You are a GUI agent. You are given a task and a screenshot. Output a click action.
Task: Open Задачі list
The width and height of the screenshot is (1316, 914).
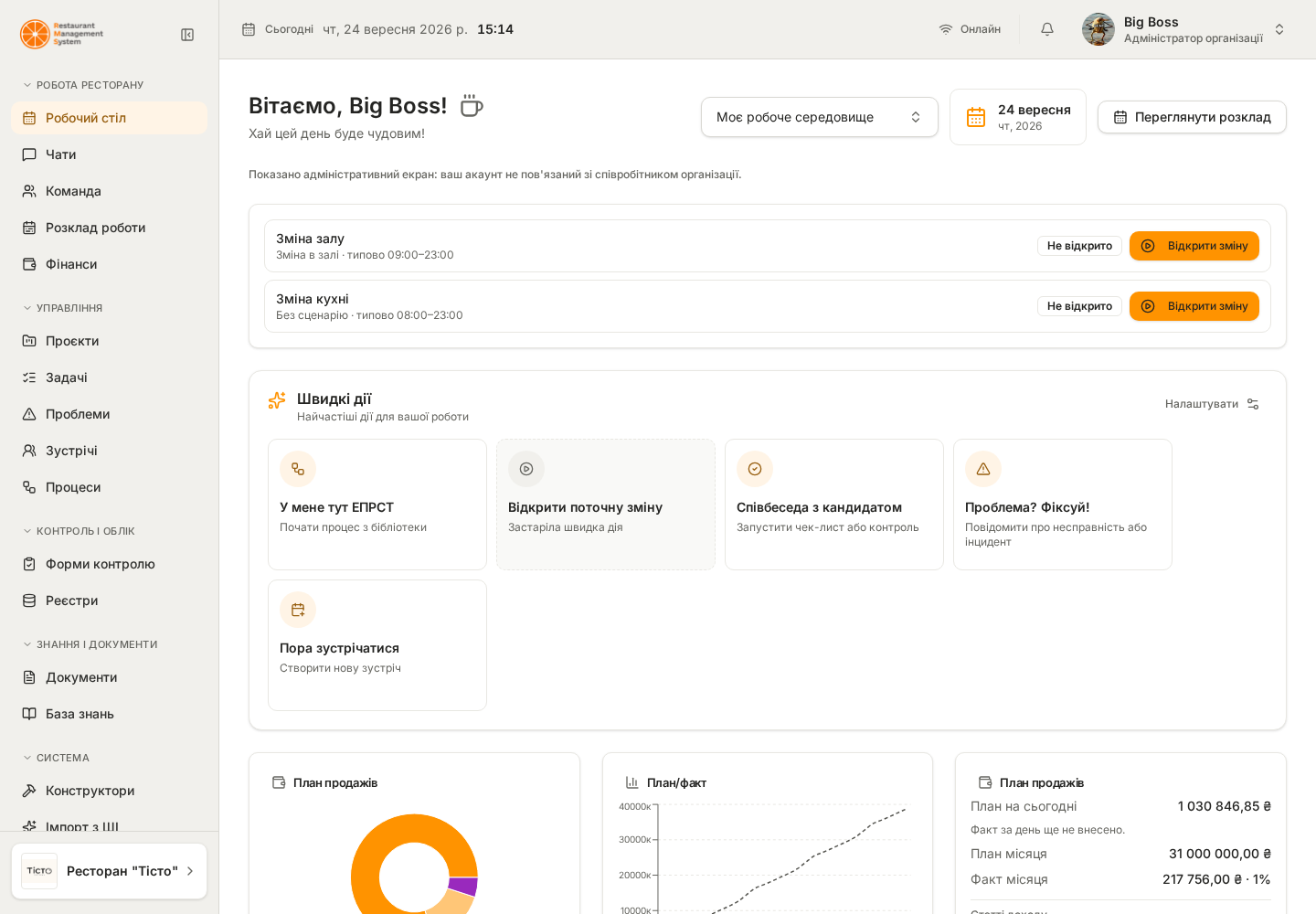[110, 377]
